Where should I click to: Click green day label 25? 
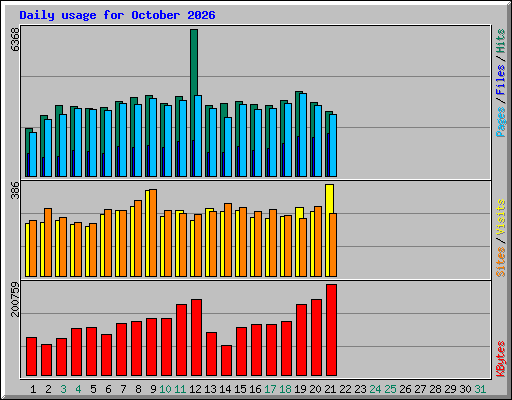click(x=390, y=389)
